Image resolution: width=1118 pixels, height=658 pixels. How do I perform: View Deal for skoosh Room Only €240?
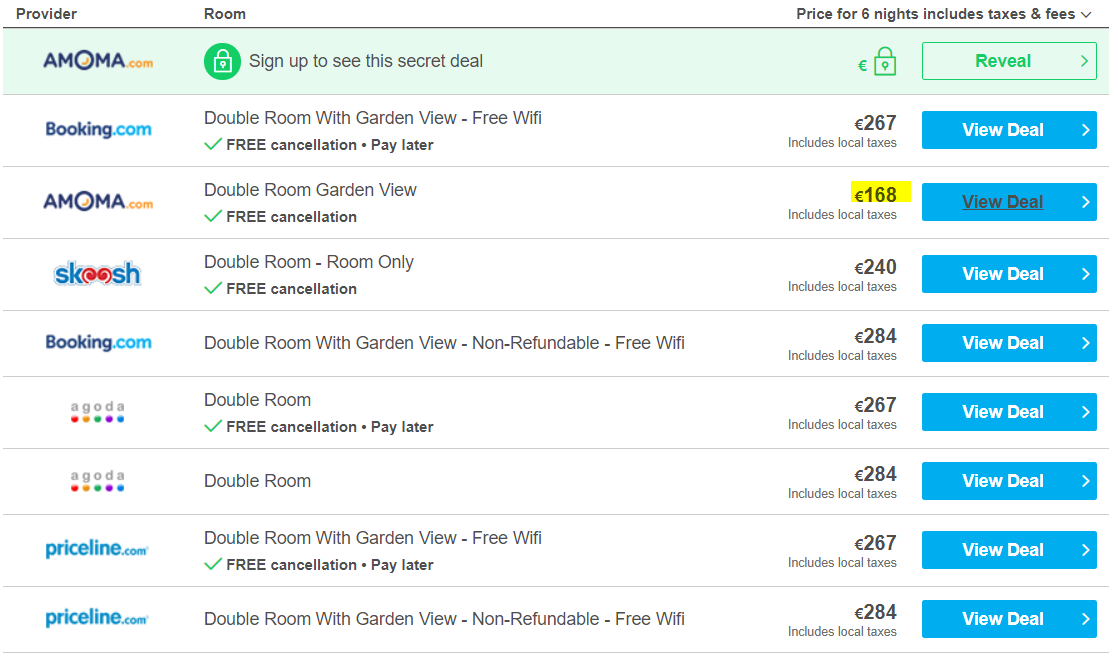(x=1009, y=274)
